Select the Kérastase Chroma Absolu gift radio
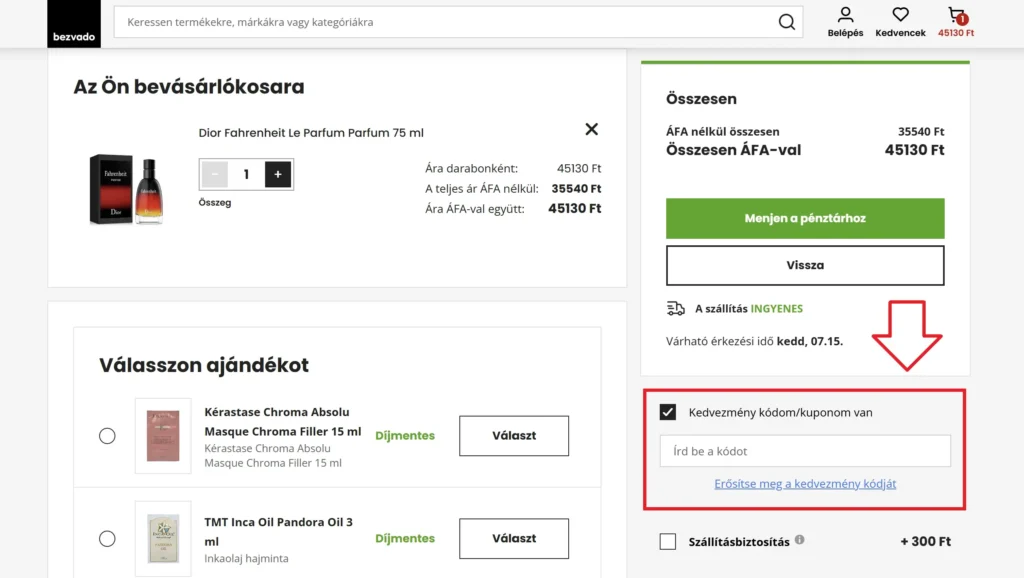Screen dimensions: 1024x578 [x=107, y=436]
